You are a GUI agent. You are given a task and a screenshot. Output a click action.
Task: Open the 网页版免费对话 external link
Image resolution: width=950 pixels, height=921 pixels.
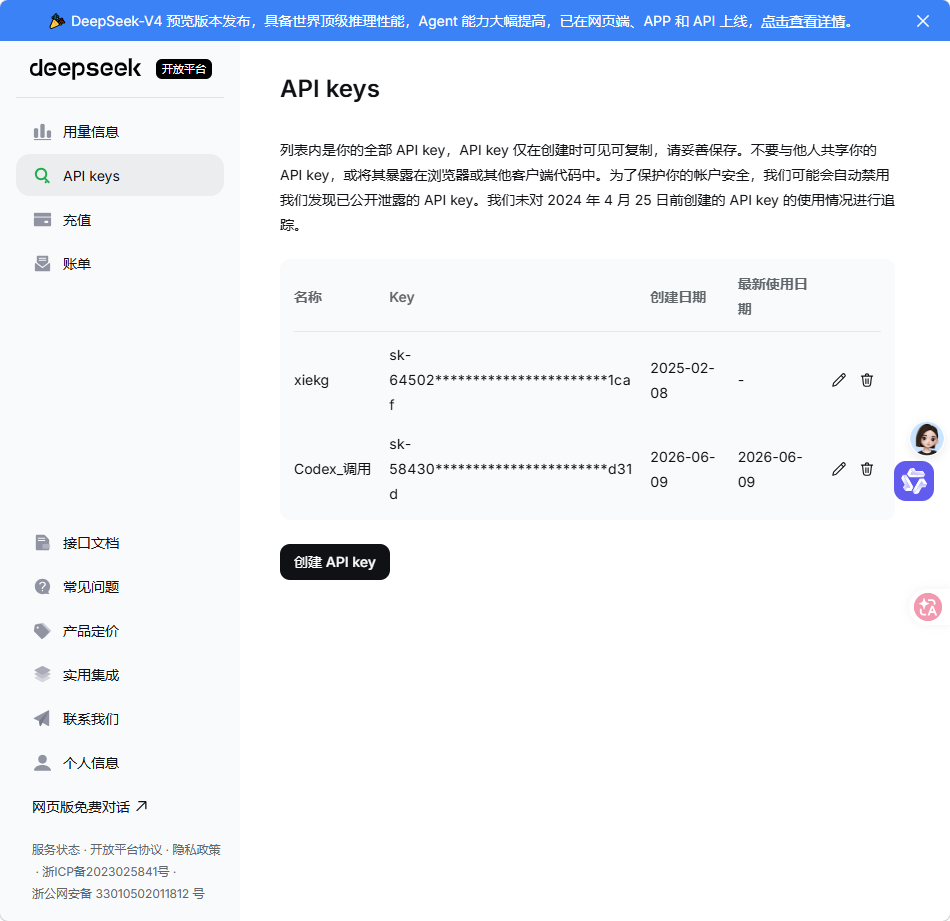(x=90, y=806)
